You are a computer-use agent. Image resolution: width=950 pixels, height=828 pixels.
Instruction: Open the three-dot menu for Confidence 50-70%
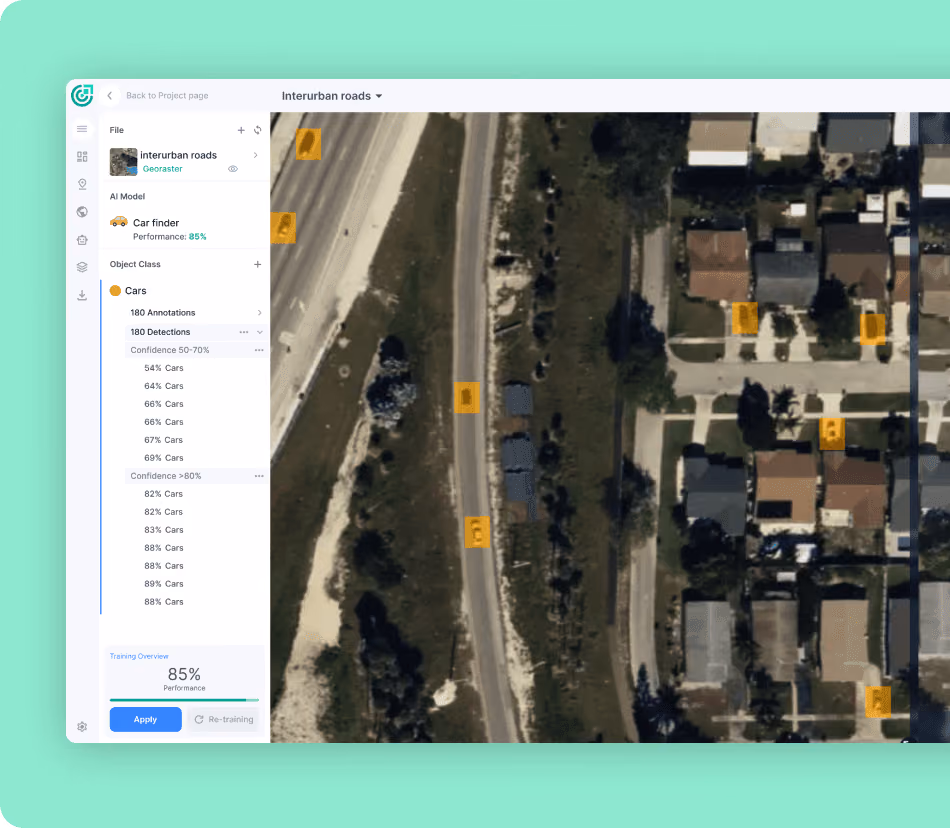click(259, 350)
